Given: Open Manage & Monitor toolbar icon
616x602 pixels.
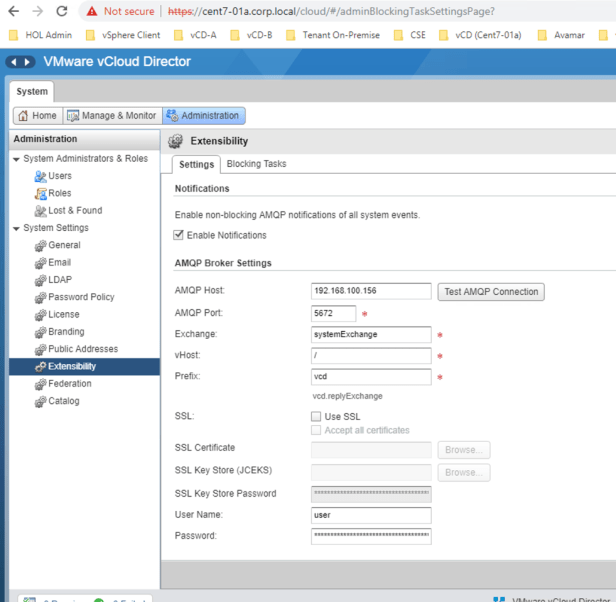Looking at the screenshot, I should pyautogui.click(x=74, y=116).
